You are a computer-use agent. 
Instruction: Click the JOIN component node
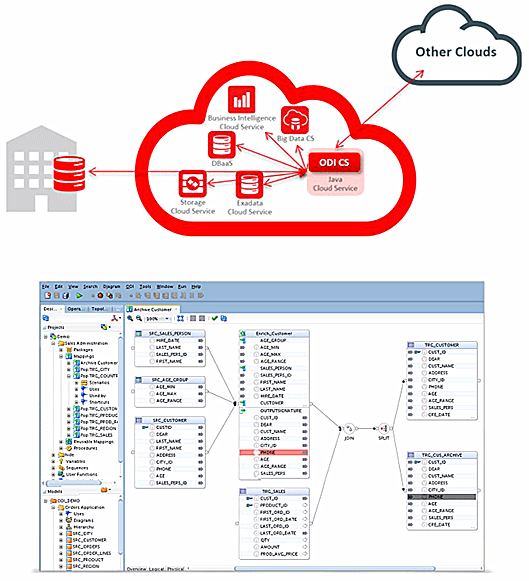tap(349, 429)
